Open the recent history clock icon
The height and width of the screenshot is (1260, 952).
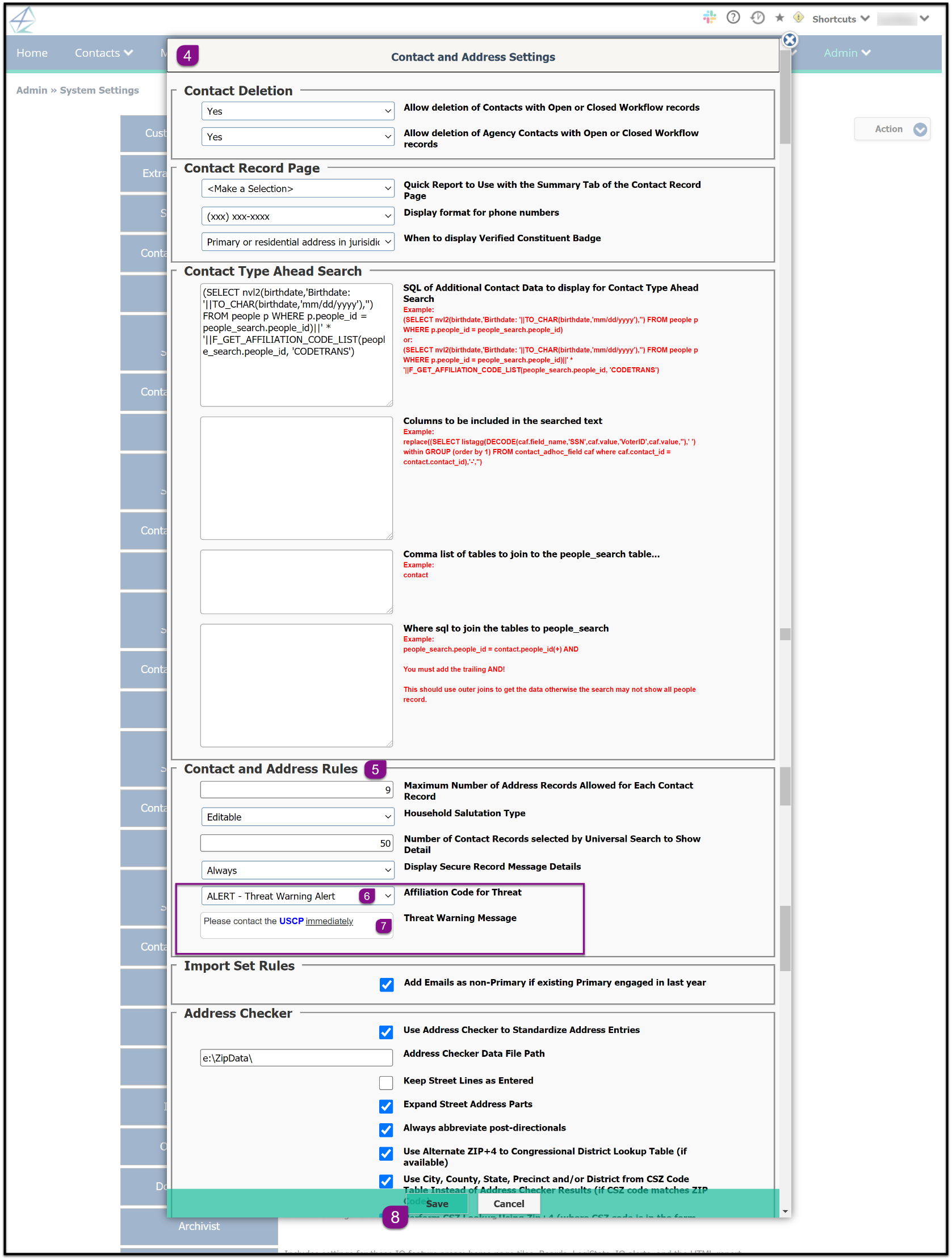pyautogui.click(x=757, y=18)
